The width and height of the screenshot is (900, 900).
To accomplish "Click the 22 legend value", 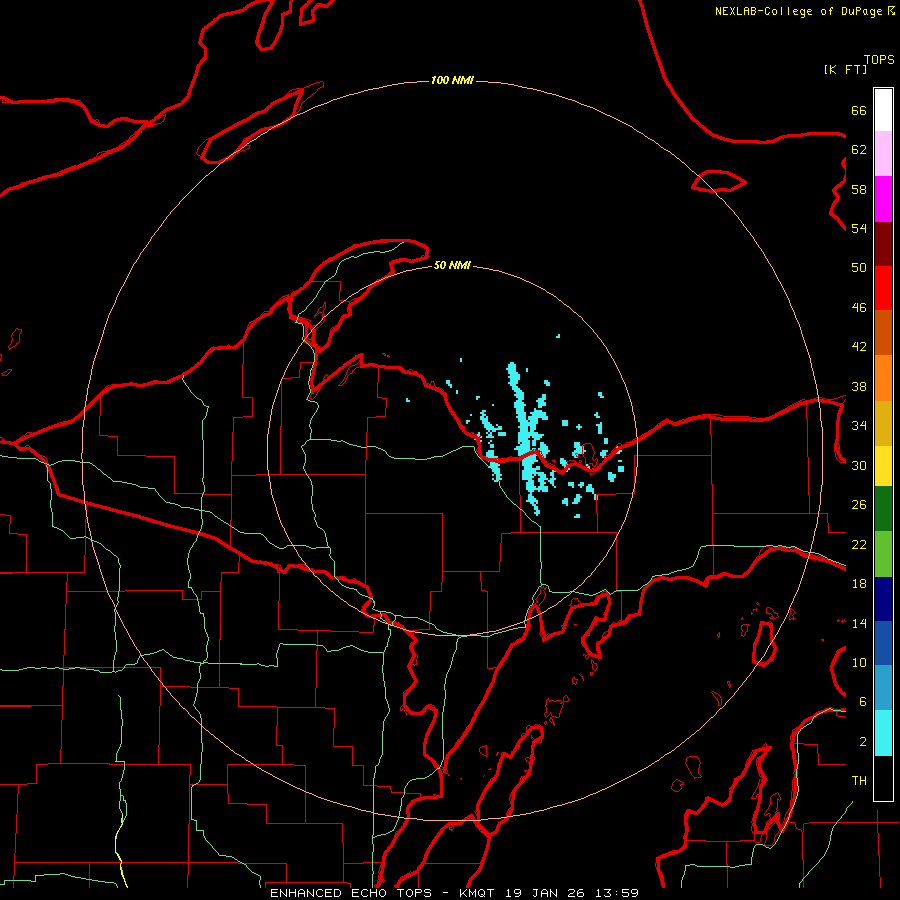I will (859, 544).
